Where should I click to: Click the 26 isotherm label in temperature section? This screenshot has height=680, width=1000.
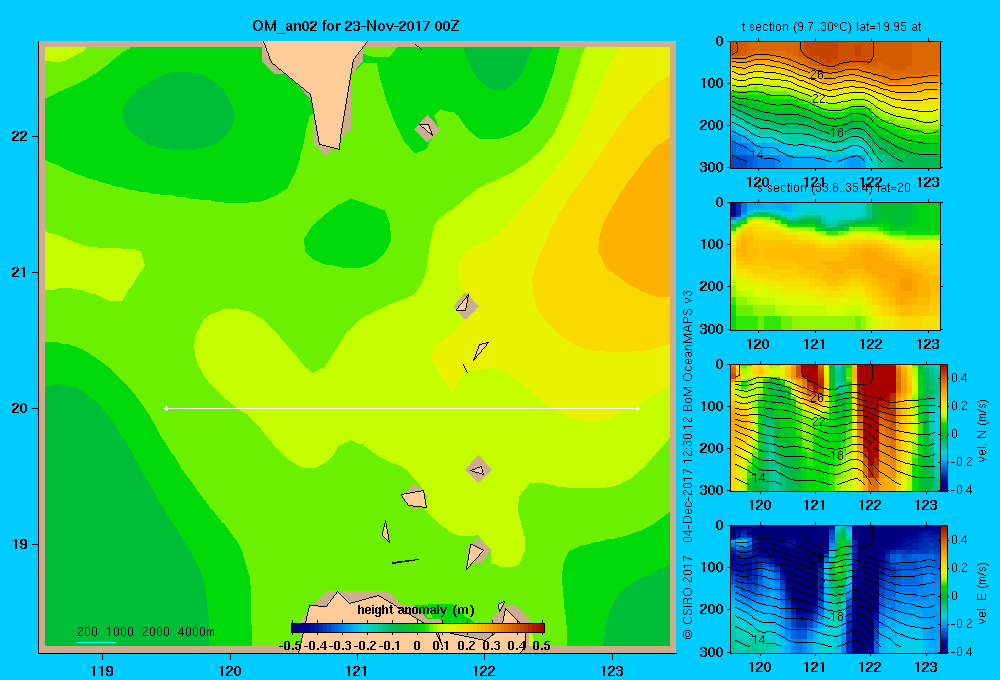(817, 75)
